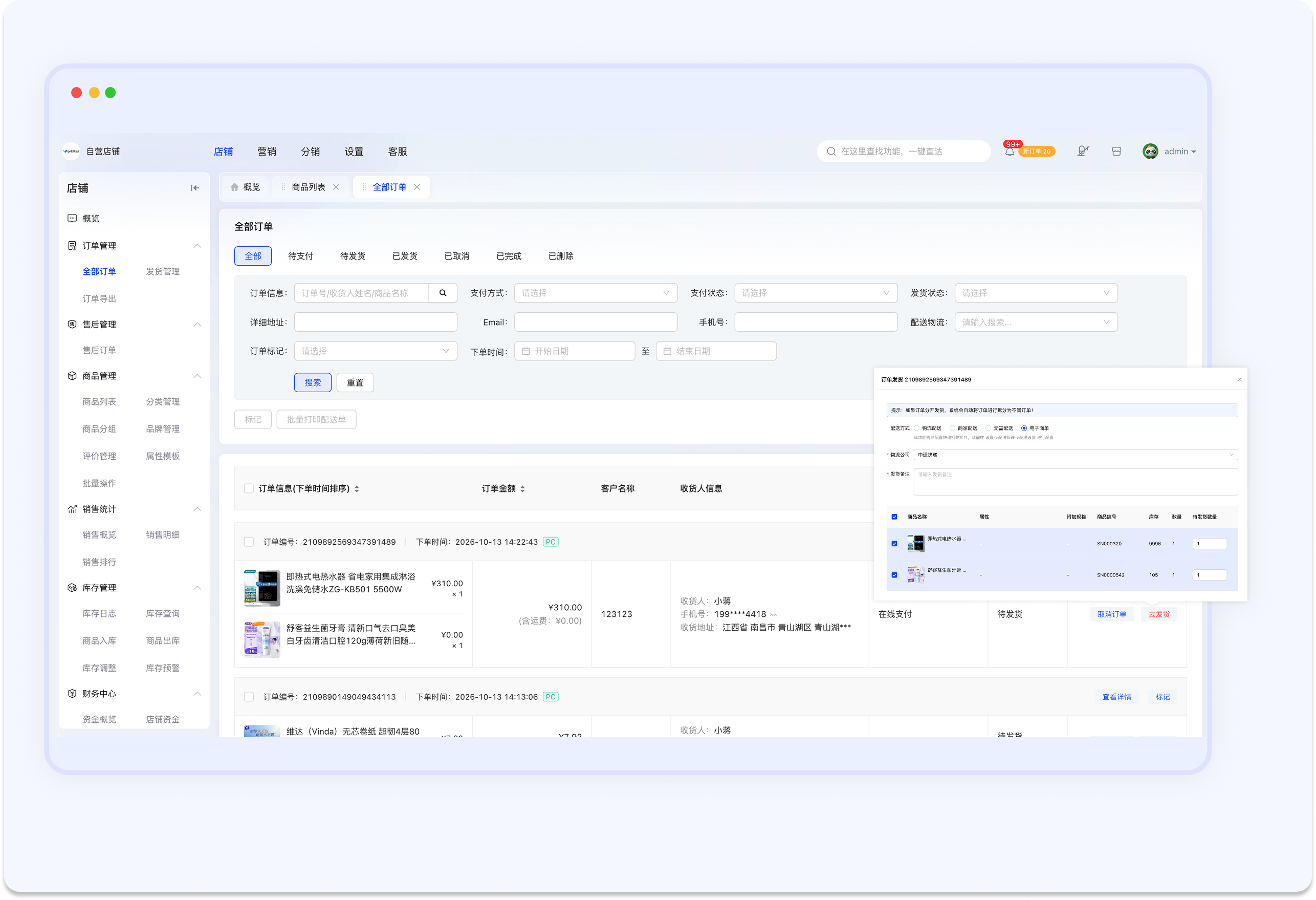Open the 支付状态 dropdown
Viewport: 1316px width, 900px height.
tap(816, 293)
